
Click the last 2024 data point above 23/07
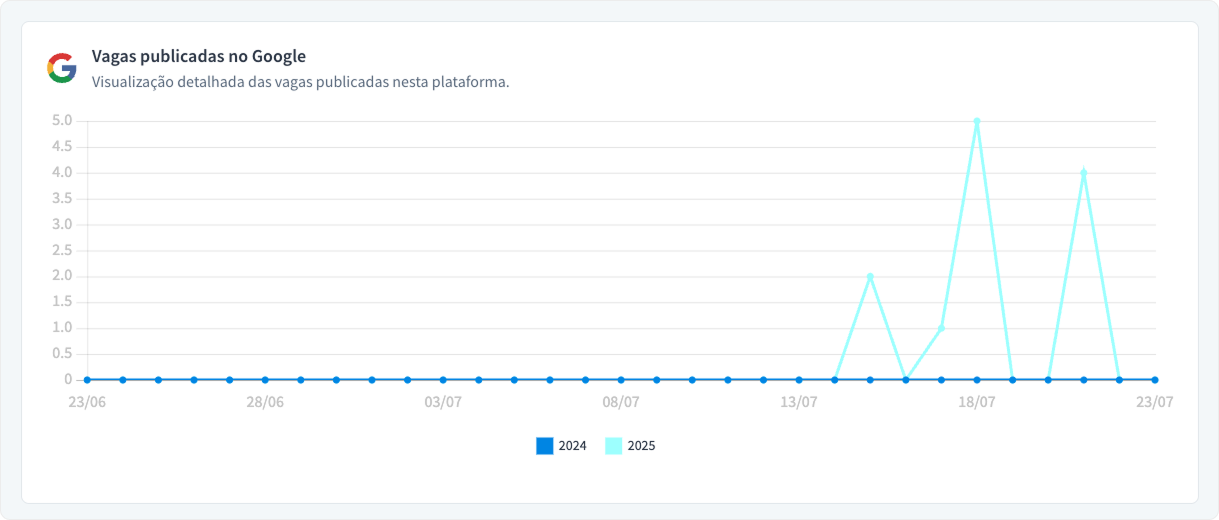[1154, 380]
